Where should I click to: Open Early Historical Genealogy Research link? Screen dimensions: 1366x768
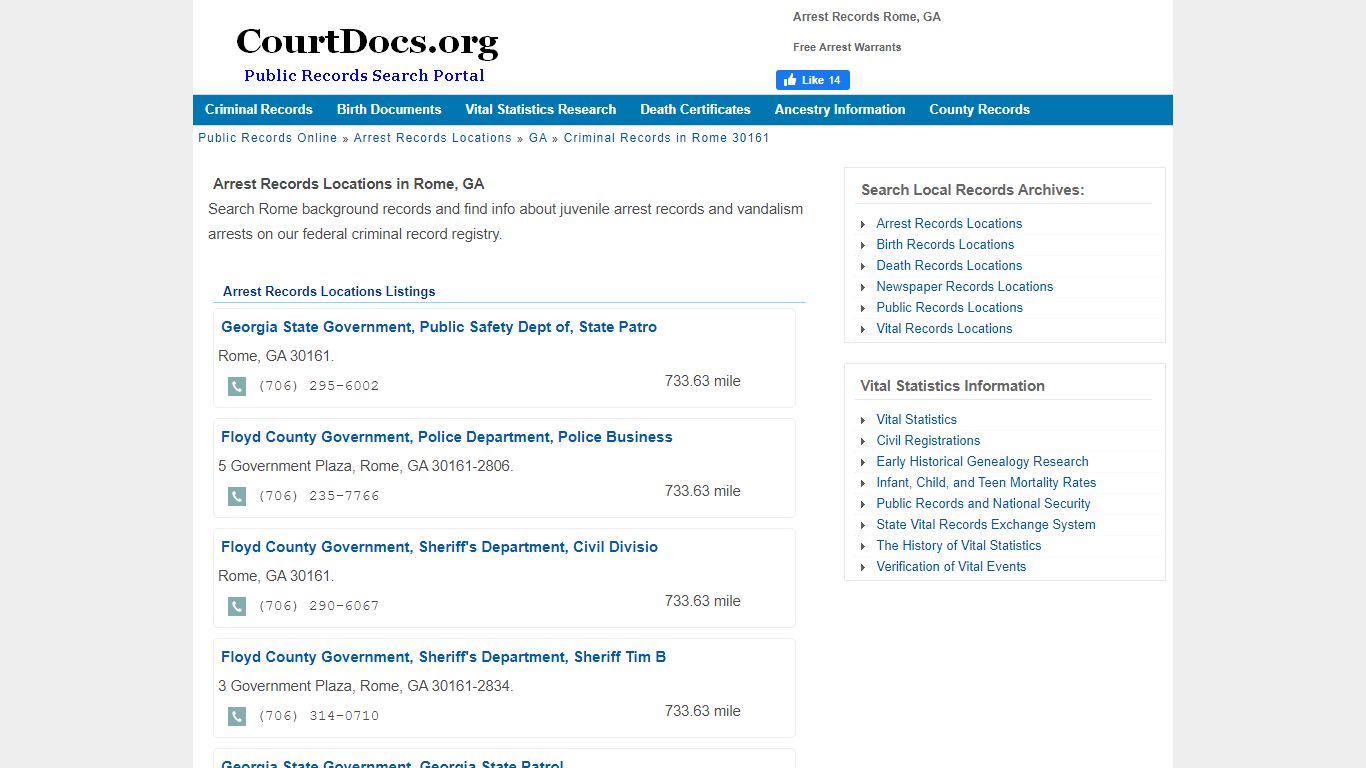tap(982, 461)
